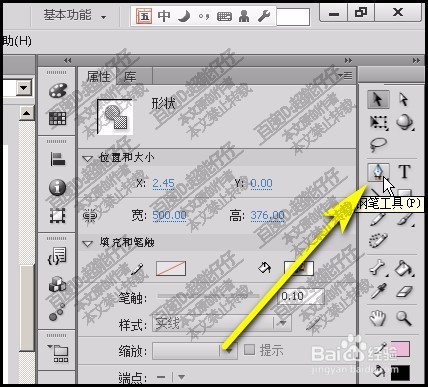Screen dimensions: 428x387
Task: Select the Pencil tool
Action: coord(378,219)
